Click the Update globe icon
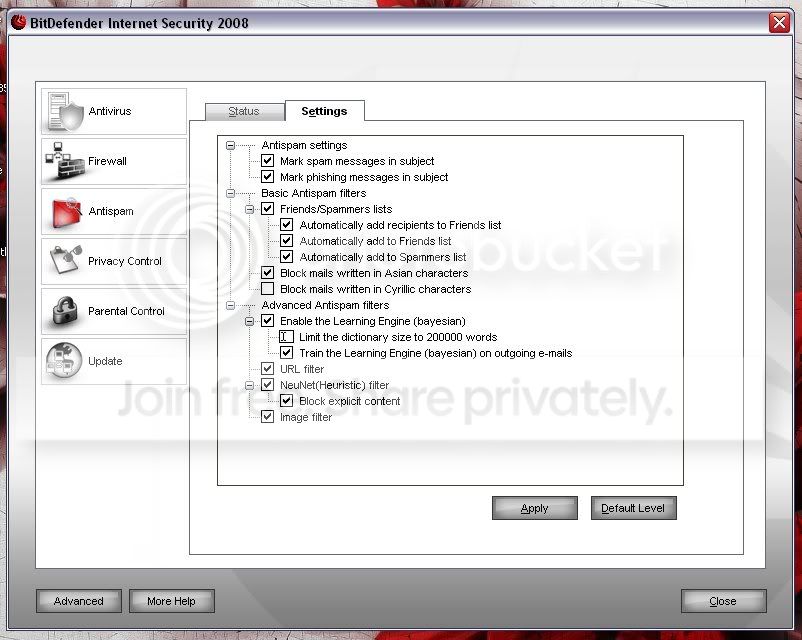802x640 pixels. click(x=64, y=361)
